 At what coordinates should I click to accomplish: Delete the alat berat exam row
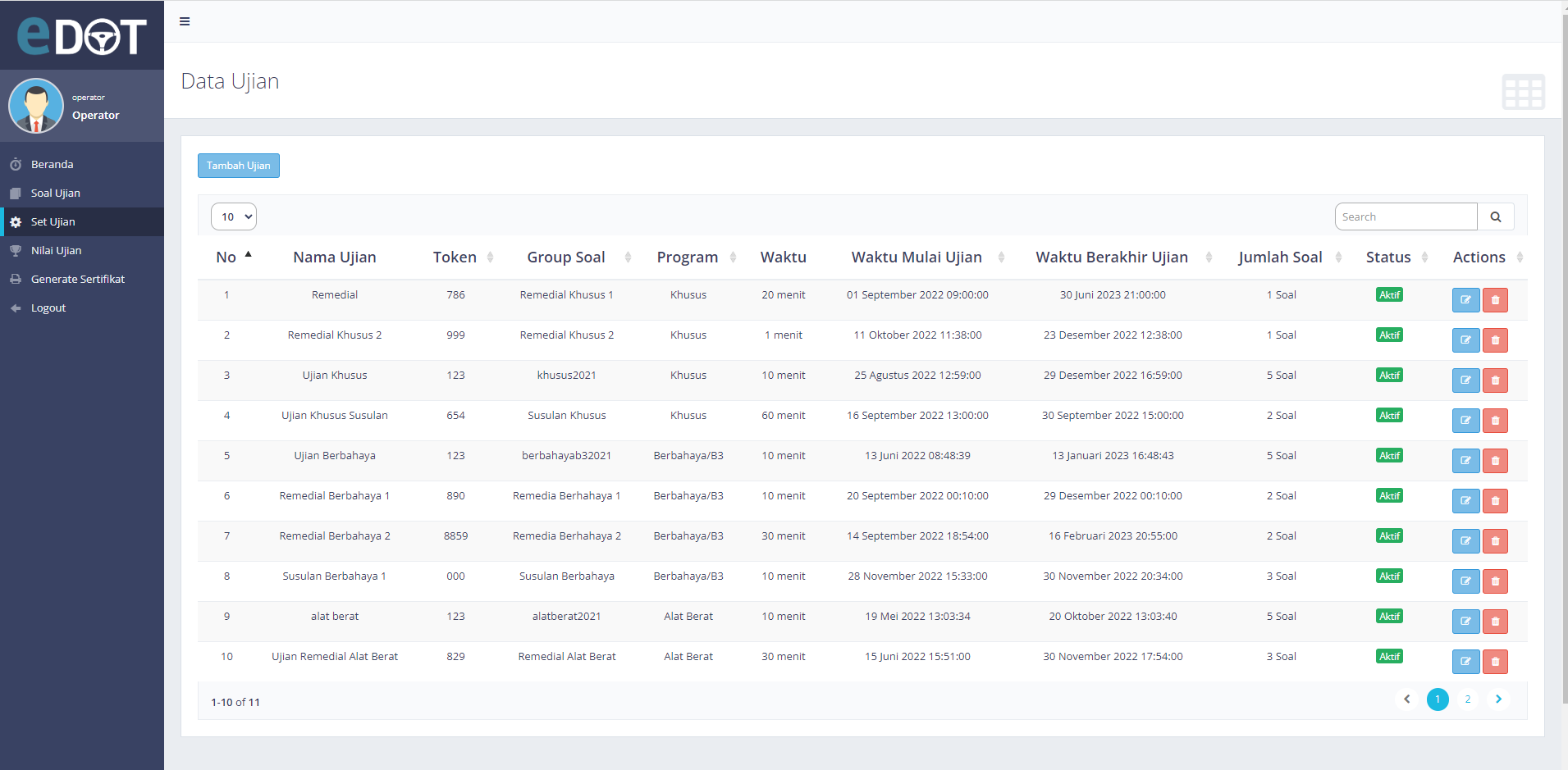pyautogui.click(x=1494, y=622)
